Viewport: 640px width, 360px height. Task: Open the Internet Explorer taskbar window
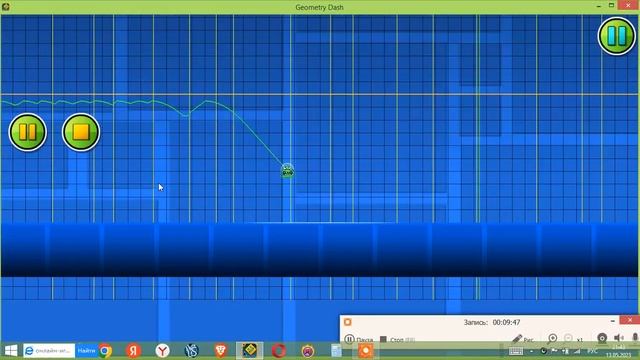click(49, 351)
